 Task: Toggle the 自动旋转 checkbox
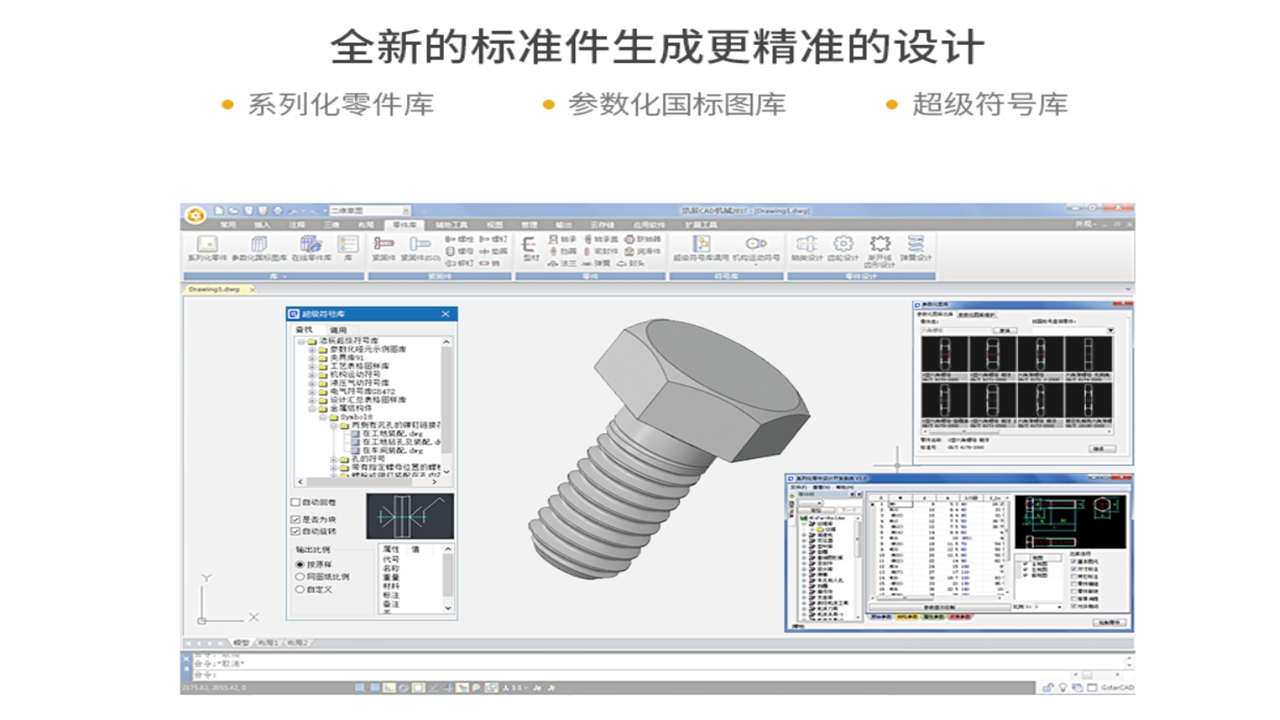[295, 531]
